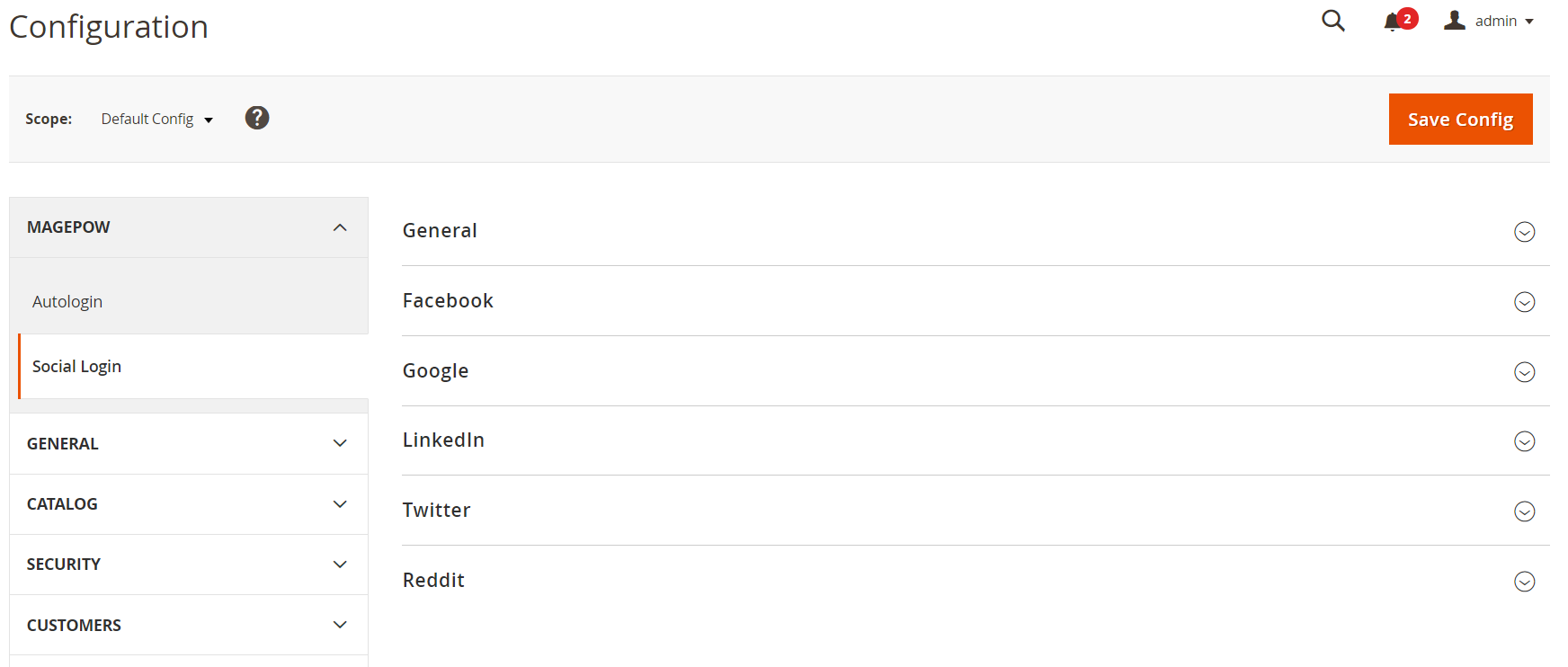
Task: Click the admin user account icon
Action: [1454, 20]
